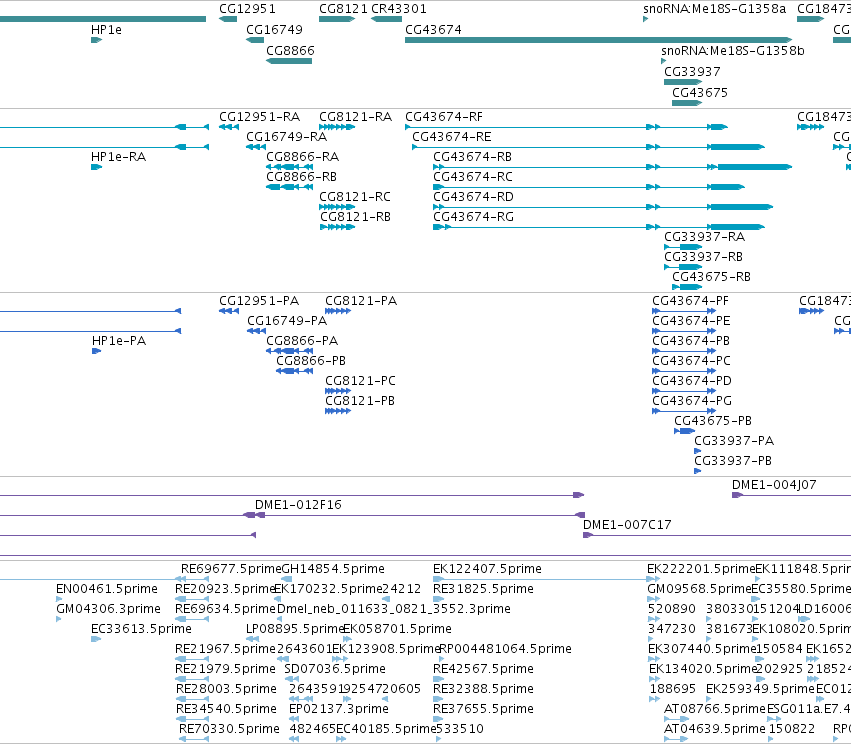Select transcript CG43674-RF
This screenshot has width=851, height=744.
click(444, 117)
